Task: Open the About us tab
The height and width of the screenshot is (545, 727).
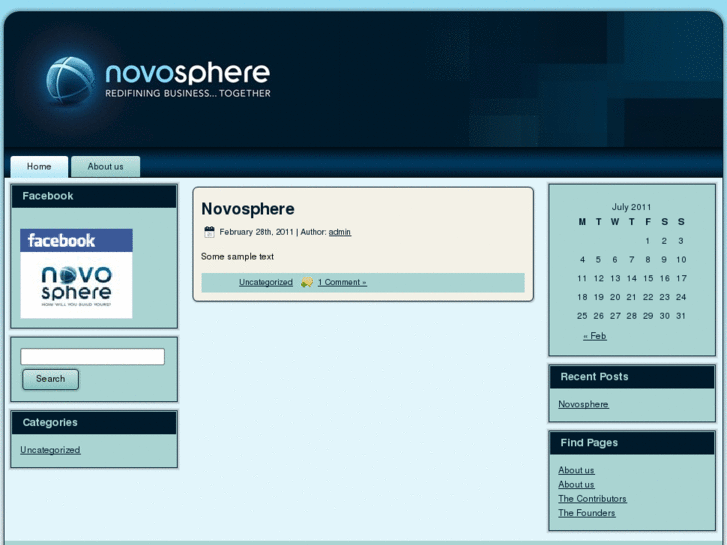Action: coord(105,167)
